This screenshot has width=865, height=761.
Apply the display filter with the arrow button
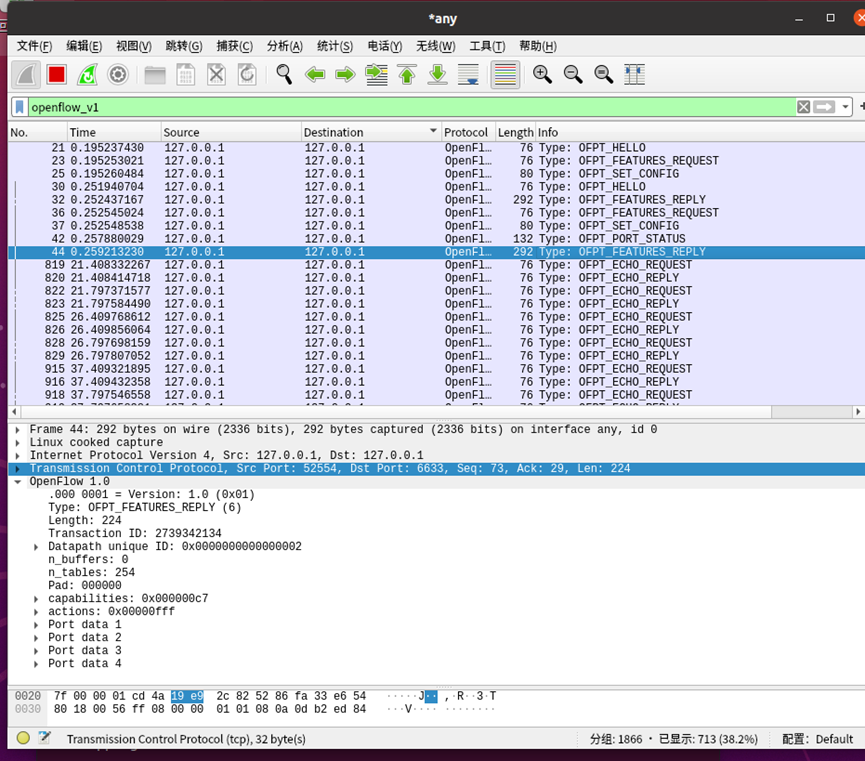pos(824,107)
